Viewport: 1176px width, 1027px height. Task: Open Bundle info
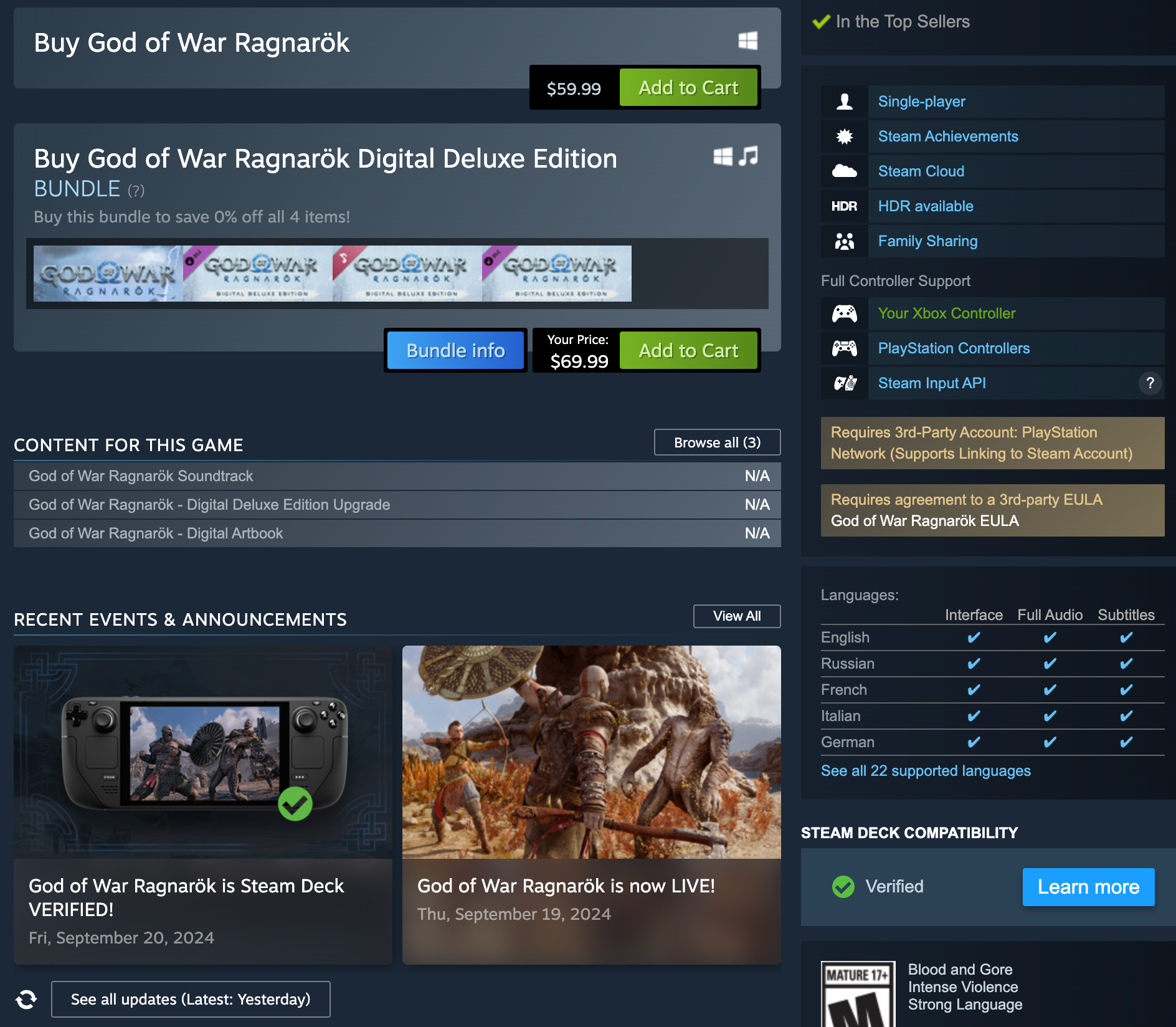point(455,350)
